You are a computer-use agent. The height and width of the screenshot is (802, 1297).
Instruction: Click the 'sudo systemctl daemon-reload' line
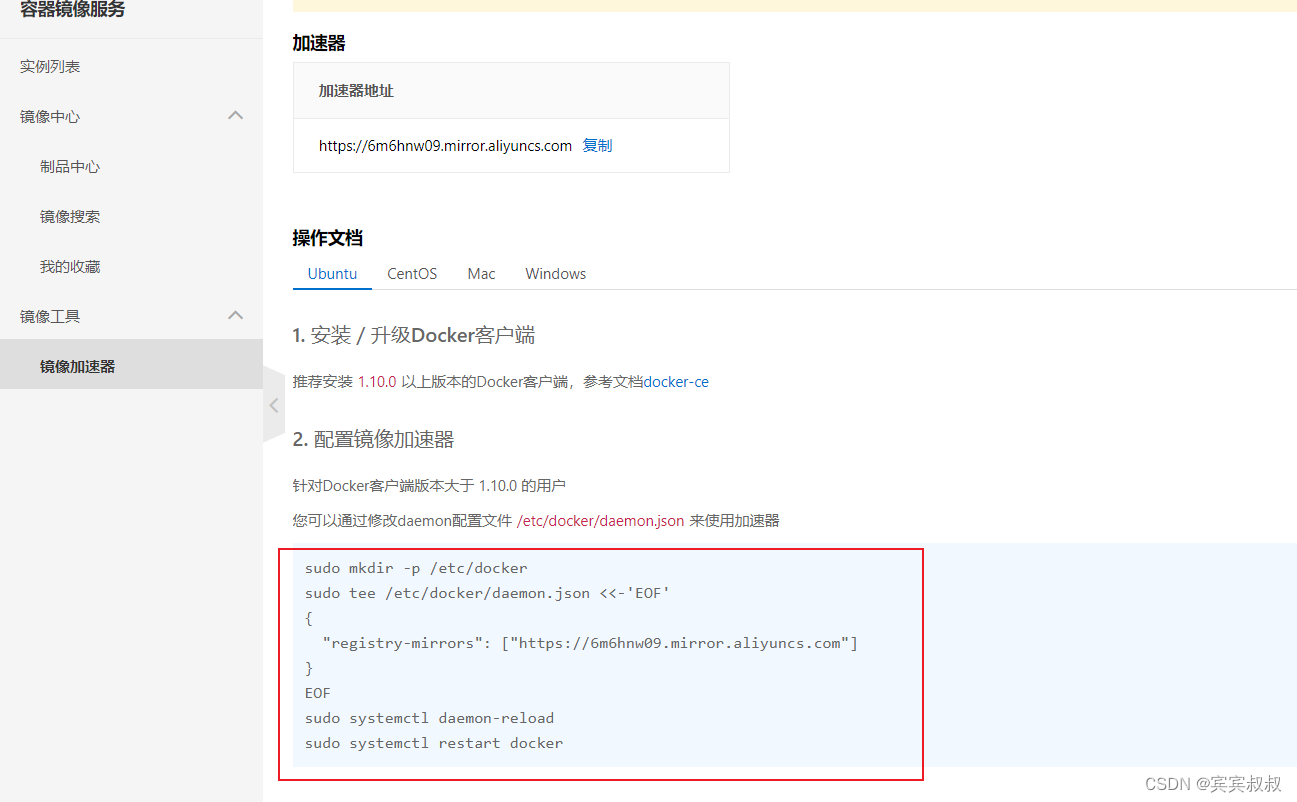coord(429,718)
